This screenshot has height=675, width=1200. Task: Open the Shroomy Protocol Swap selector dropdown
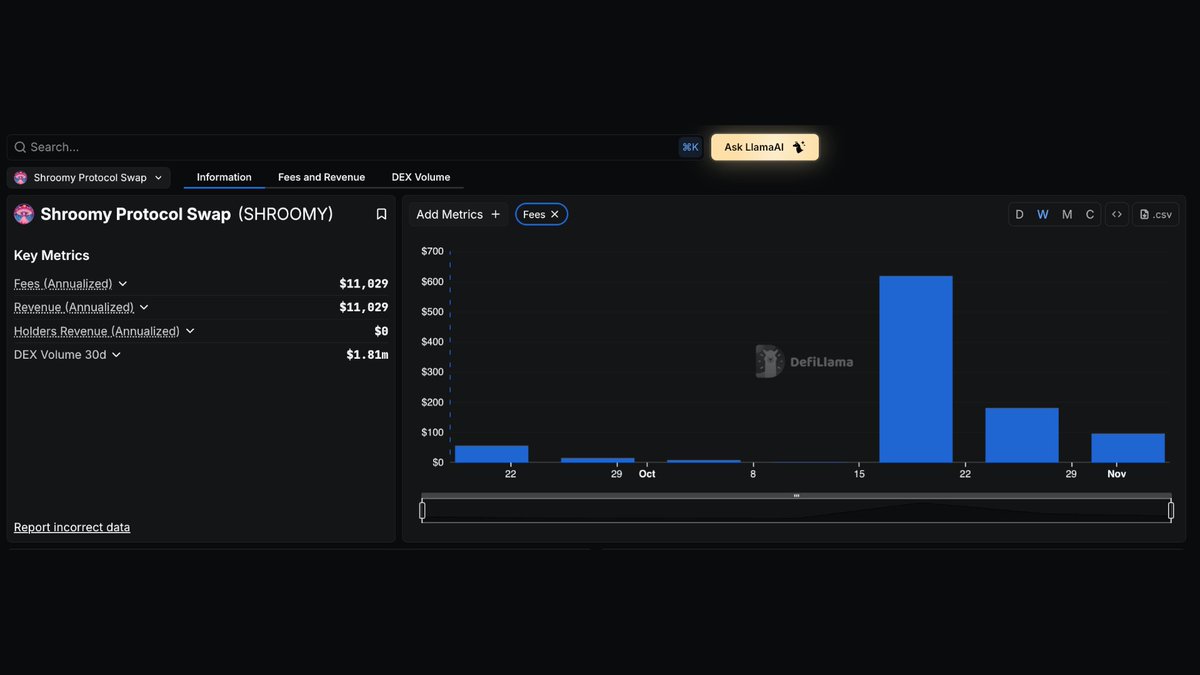89,178
